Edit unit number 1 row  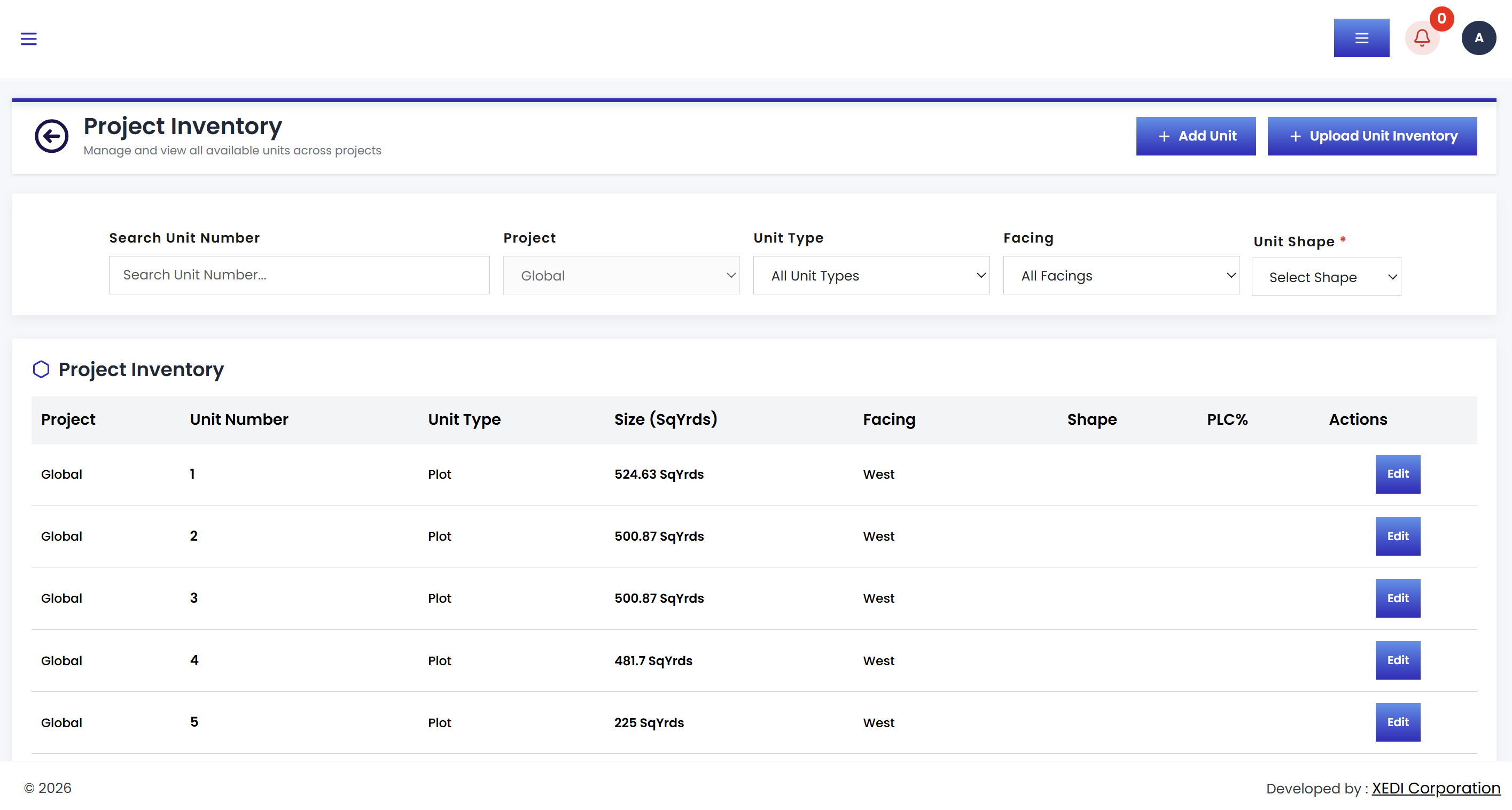coord(1398,474)
